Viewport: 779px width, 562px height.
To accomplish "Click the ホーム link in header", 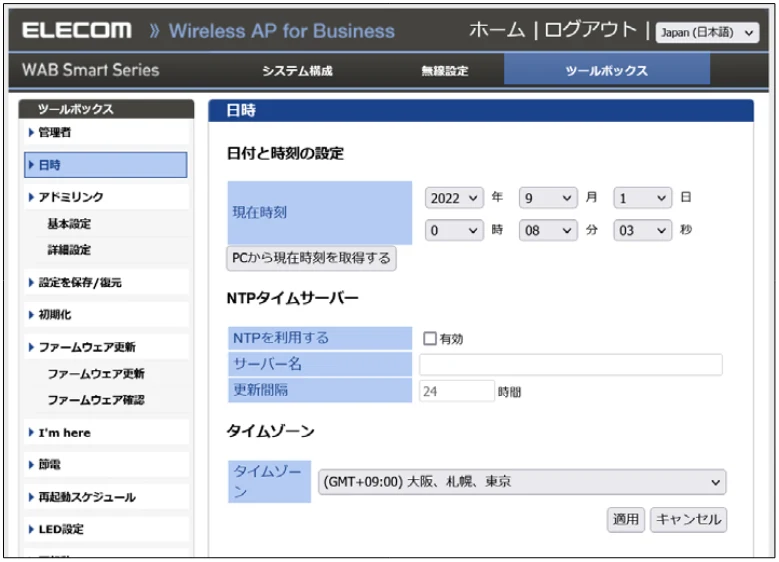I will [497, 30].
